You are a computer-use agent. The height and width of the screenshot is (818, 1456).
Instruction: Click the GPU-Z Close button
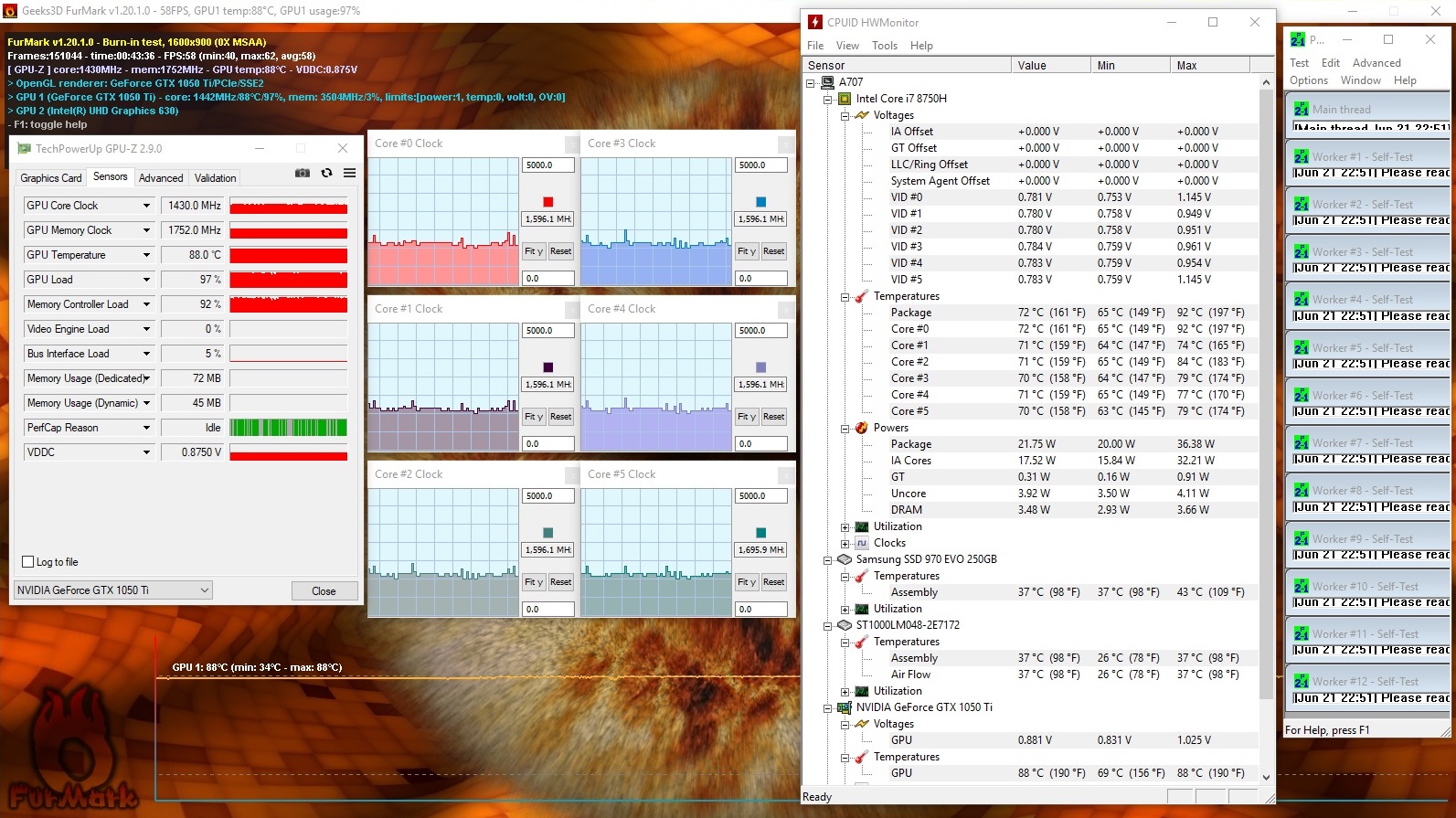click(324, 591)
